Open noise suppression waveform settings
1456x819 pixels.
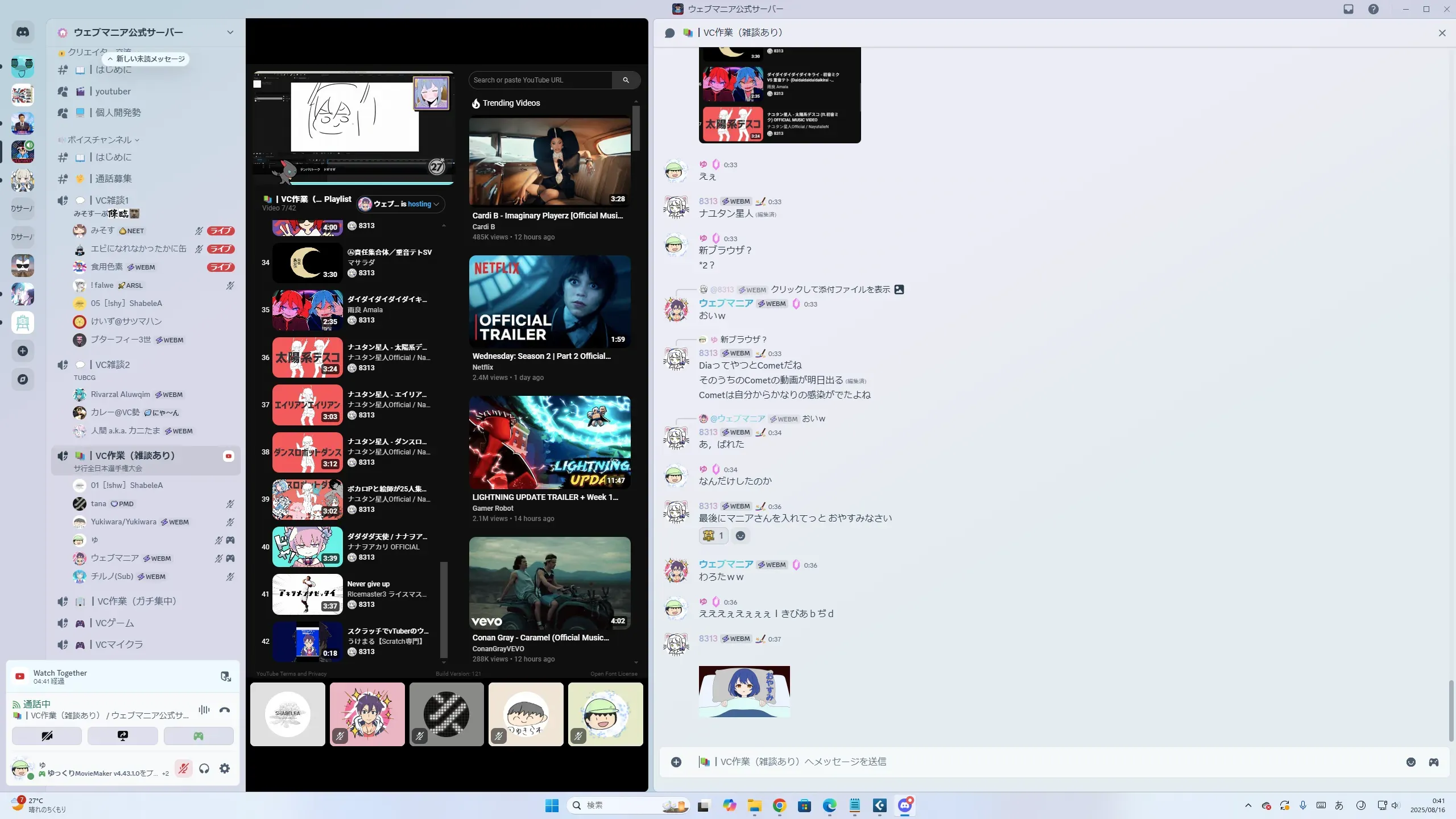pyautogui.click(x=204, y=710)
